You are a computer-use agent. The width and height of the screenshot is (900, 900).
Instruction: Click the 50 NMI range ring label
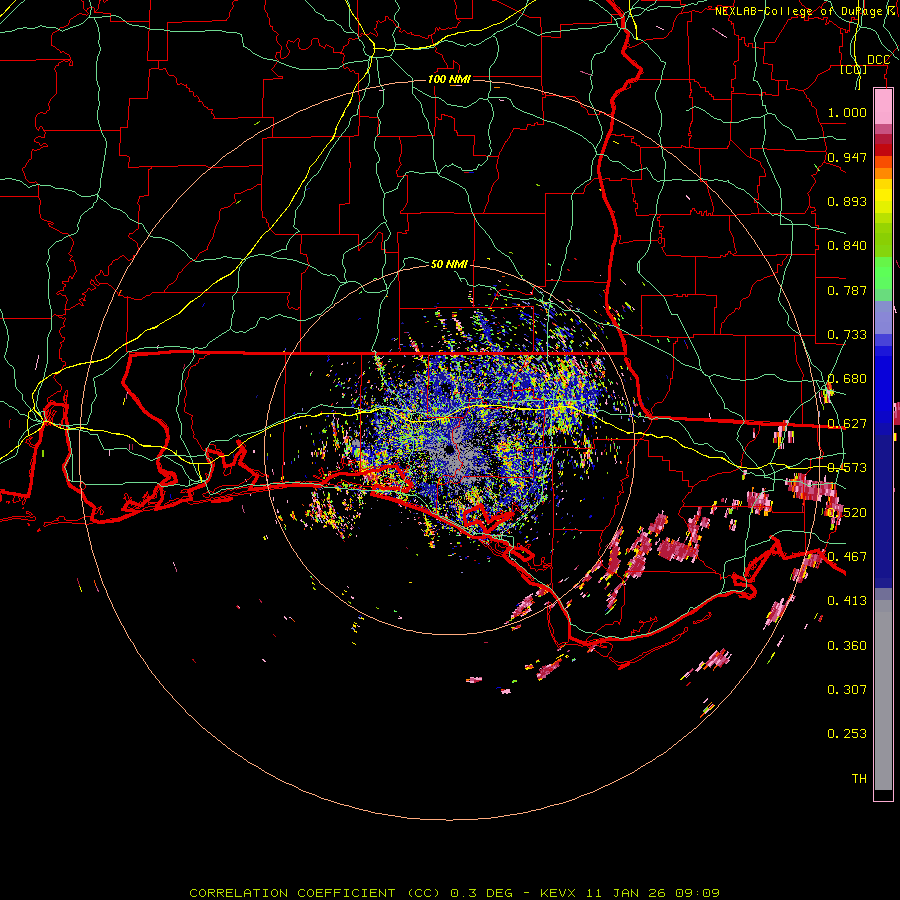449,264
